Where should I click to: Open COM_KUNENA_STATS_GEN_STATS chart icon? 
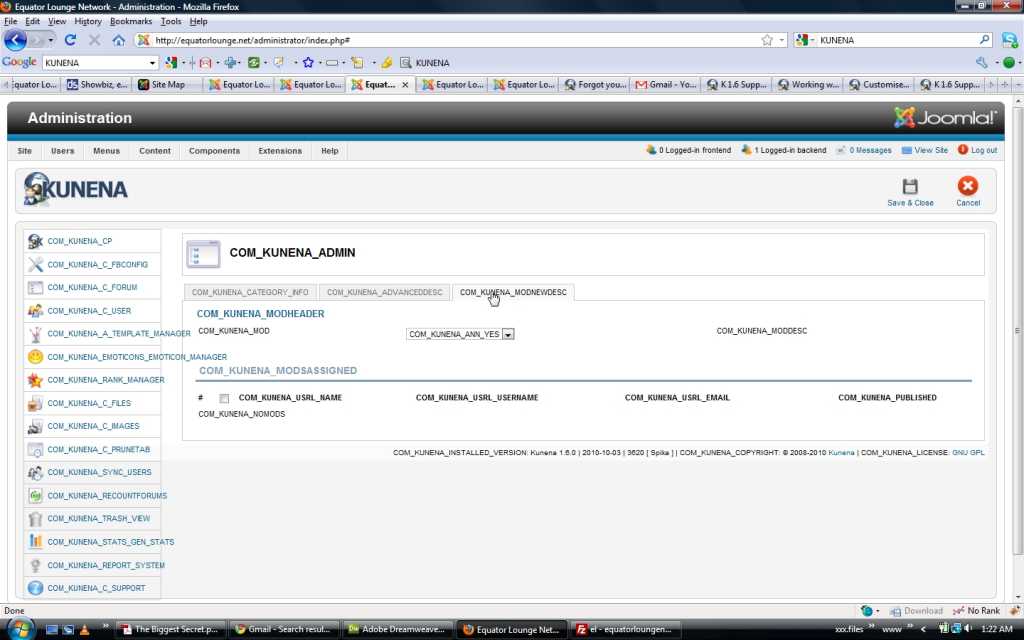pyautogui.click(x=35, y=541)
